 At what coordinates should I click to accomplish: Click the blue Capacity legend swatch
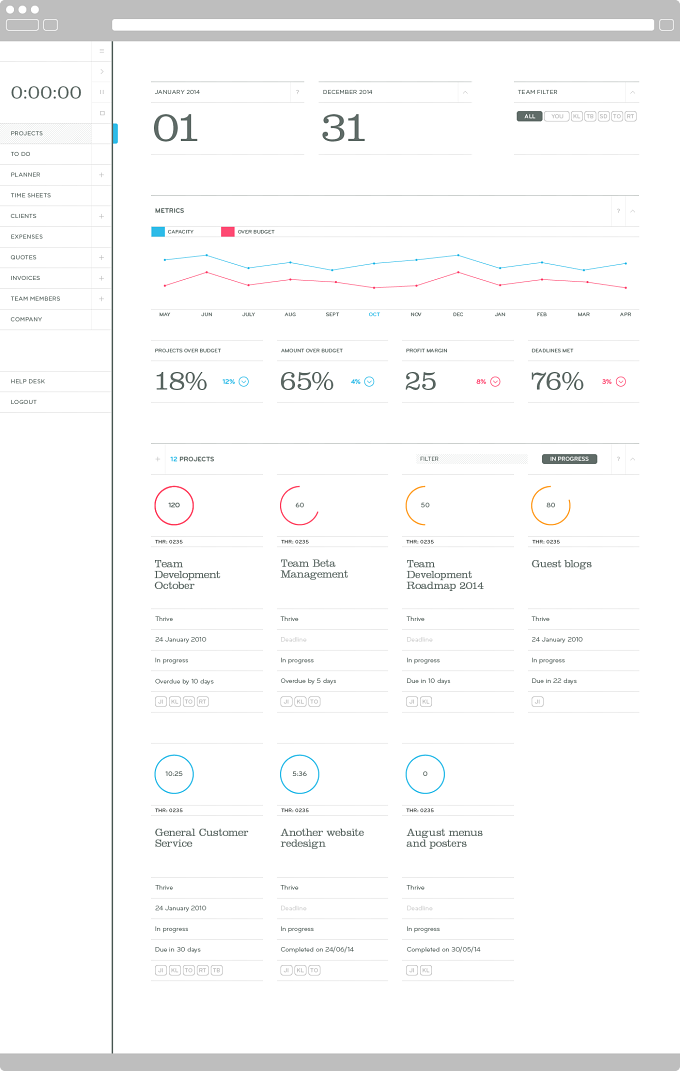coord(158,232)
